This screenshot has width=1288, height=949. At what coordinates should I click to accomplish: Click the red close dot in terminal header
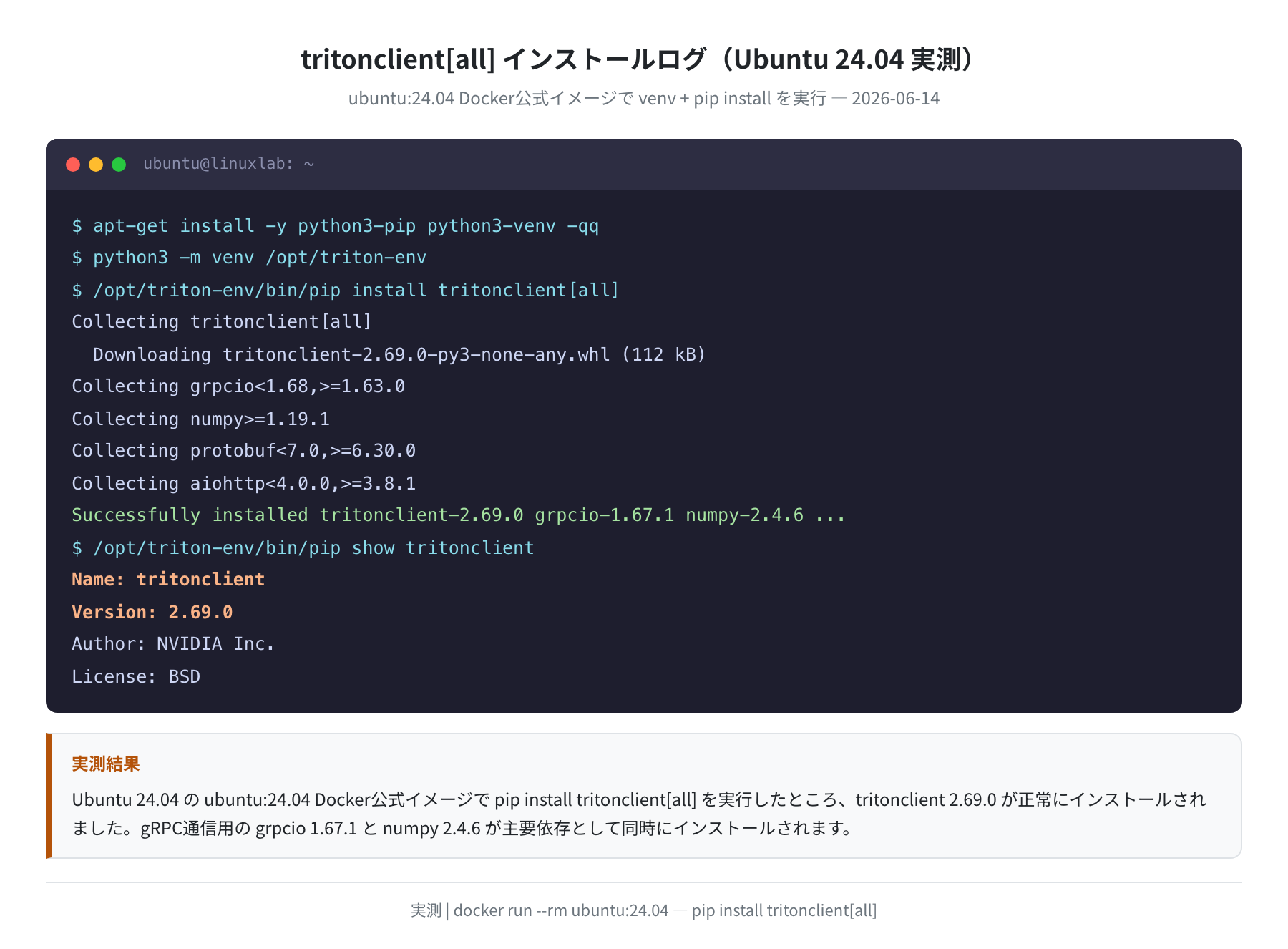pyautogui.click(x=73, y=165)
